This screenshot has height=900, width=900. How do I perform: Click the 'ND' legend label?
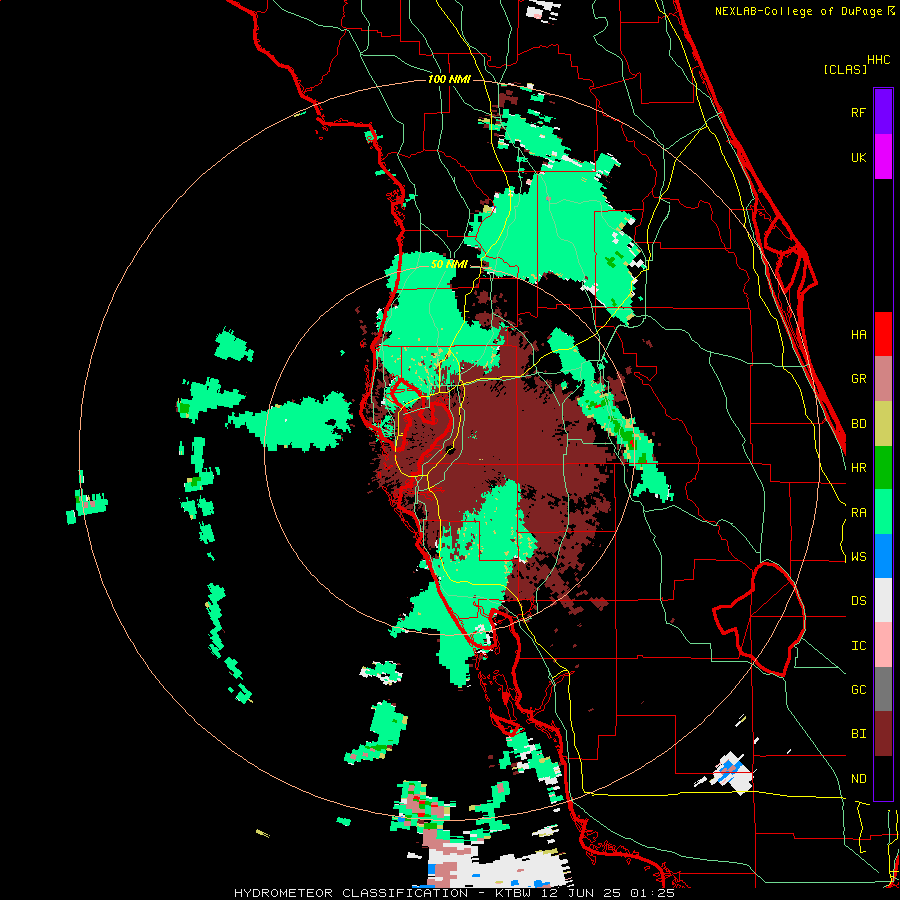[x=858, y=779]
